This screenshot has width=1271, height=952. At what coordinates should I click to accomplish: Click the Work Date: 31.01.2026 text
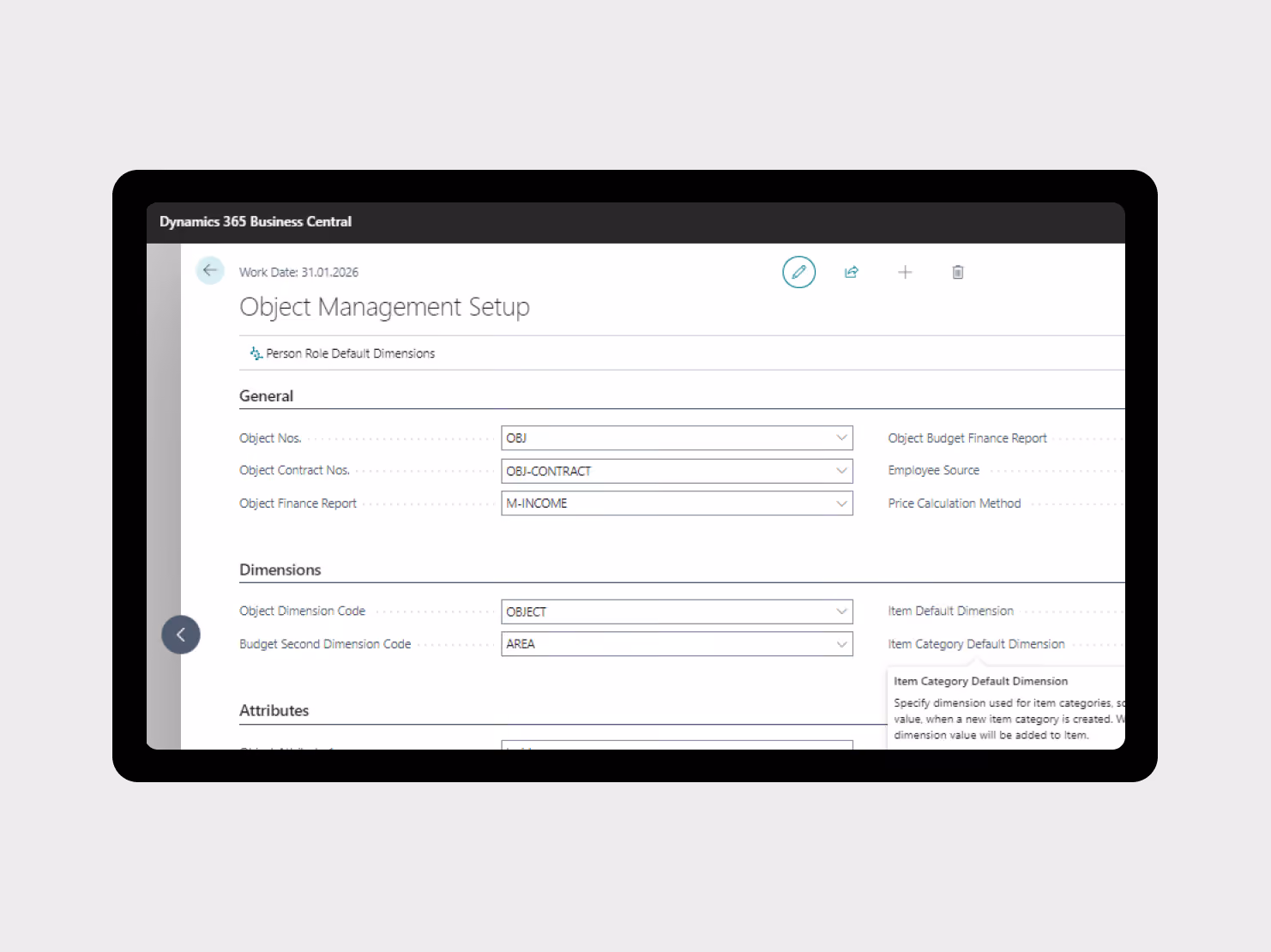pos(298,273)
